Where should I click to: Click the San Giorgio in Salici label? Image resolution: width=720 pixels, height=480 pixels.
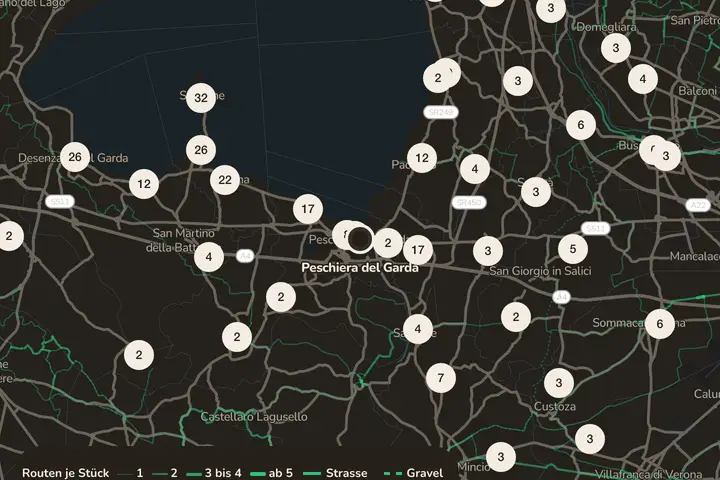tap(540, 271)
